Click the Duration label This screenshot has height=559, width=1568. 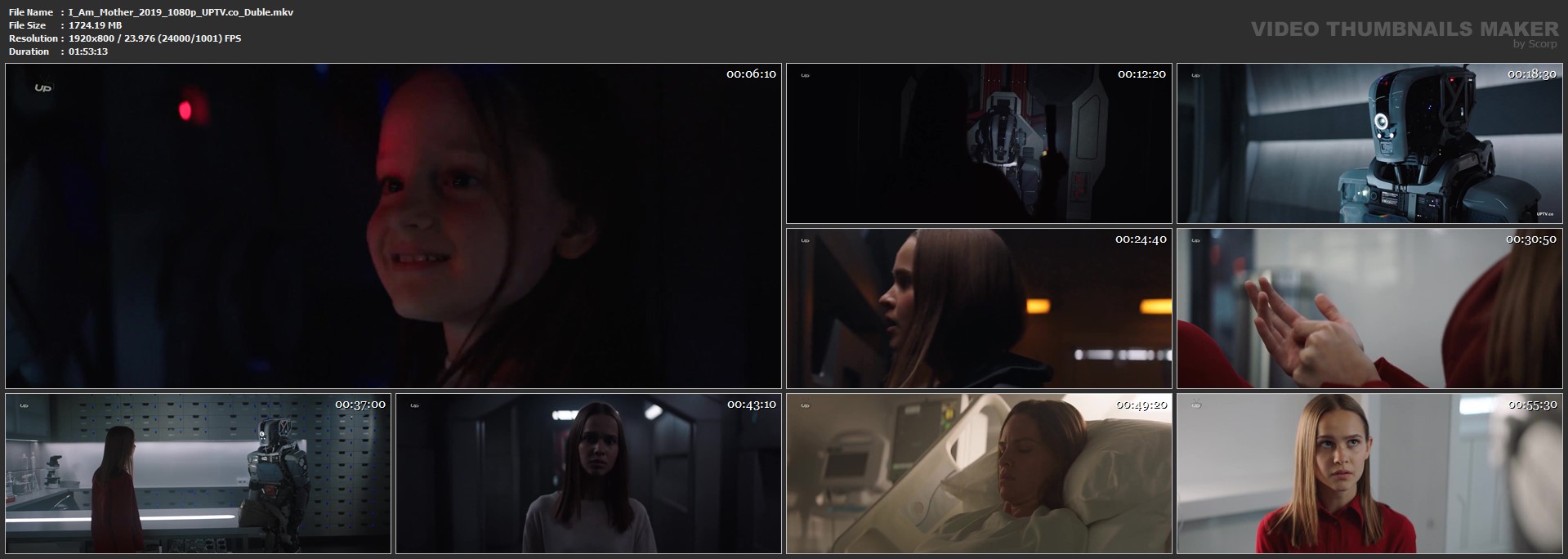tap(29, 51)
